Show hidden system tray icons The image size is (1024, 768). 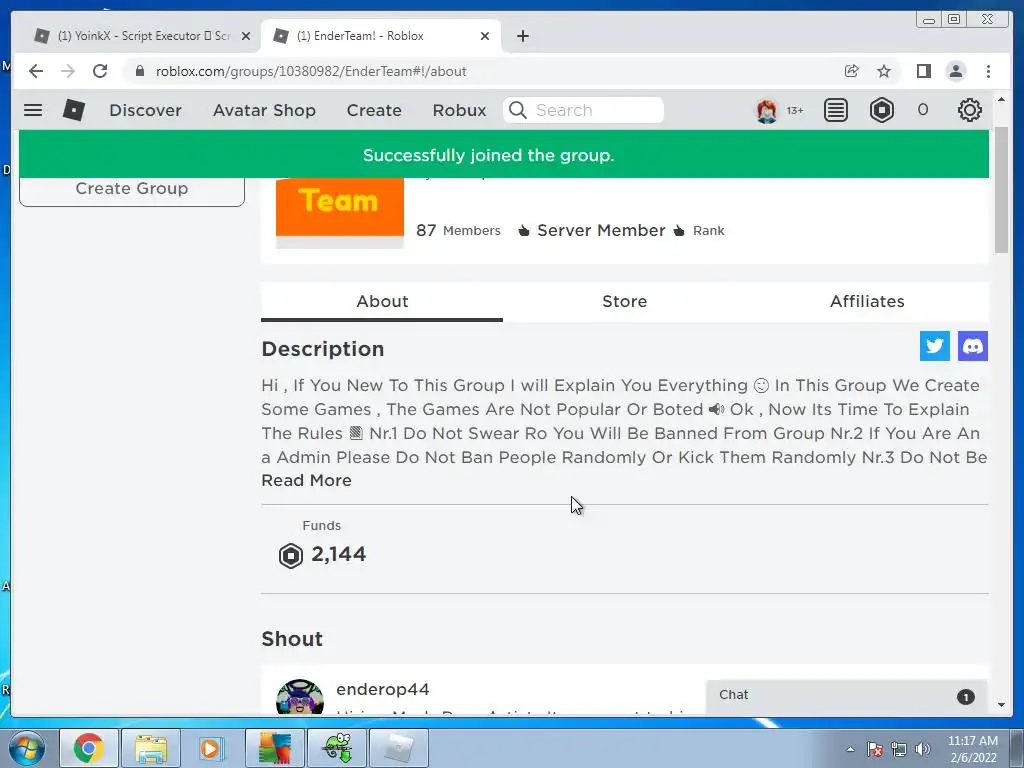[x=850, y=749]
